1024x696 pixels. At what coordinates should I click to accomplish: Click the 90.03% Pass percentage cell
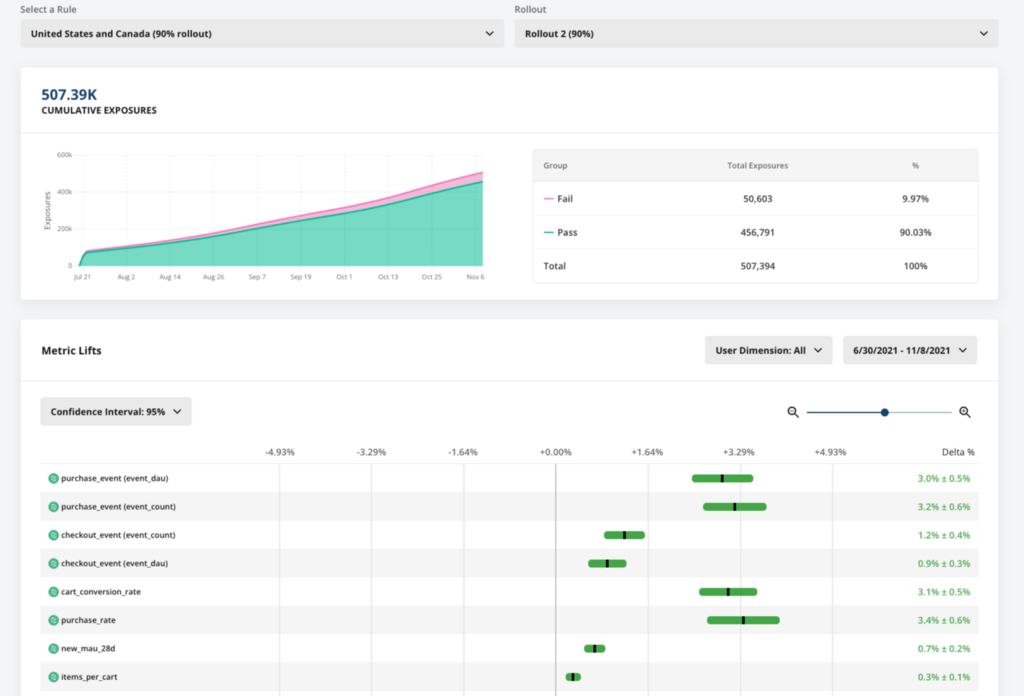tap(915, 232)
